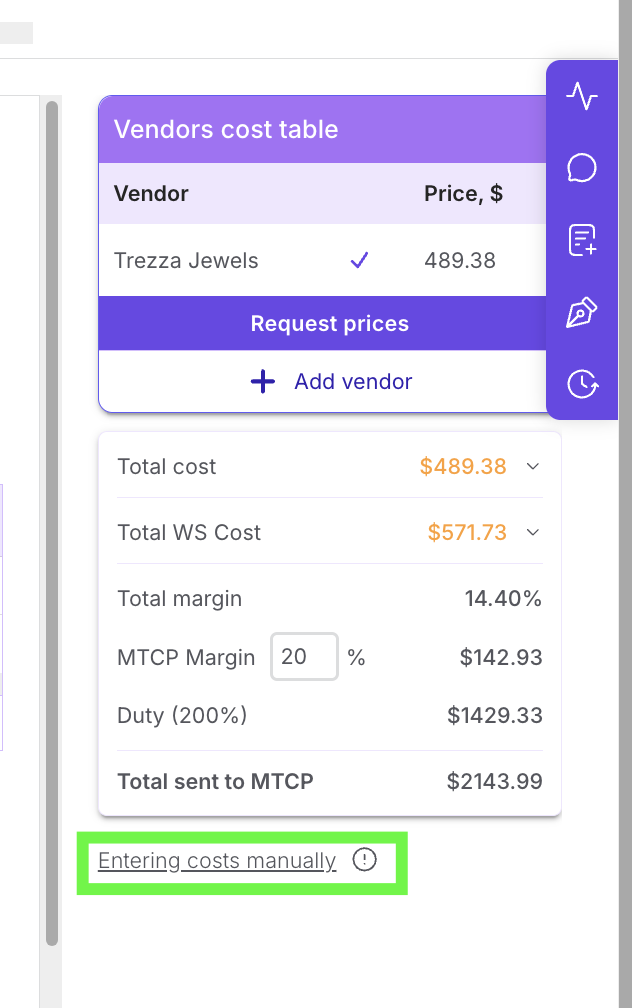Open the history clock icon
Image resolution: width=632 pixels, height=1008 pixels.
coord(582,383)
